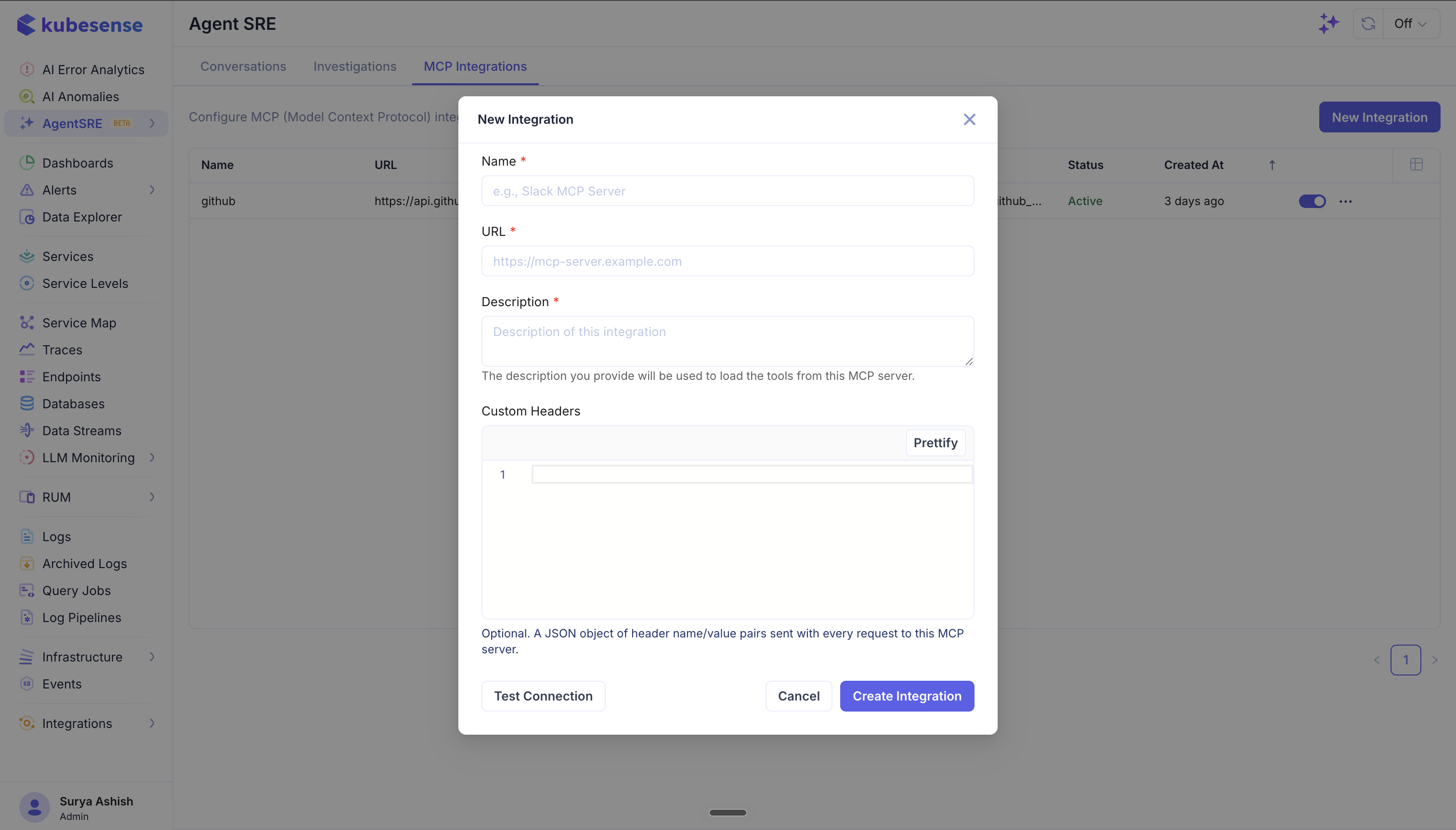Screen dimensions: 1456x830
Task: Click the Prettify button
Action: 935,443
